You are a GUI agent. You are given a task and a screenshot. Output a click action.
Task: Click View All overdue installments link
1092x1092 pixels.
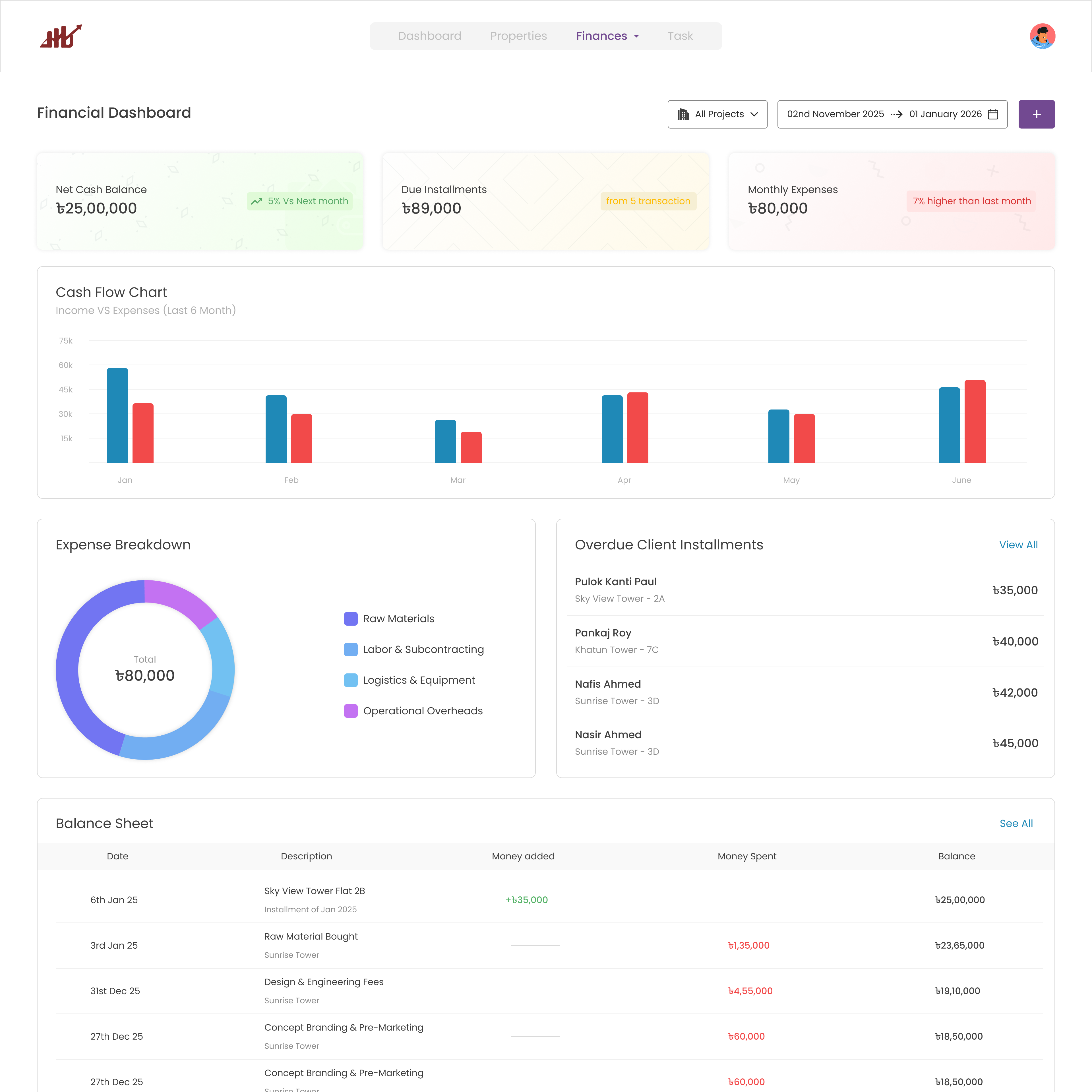(x=1018, y=545)
